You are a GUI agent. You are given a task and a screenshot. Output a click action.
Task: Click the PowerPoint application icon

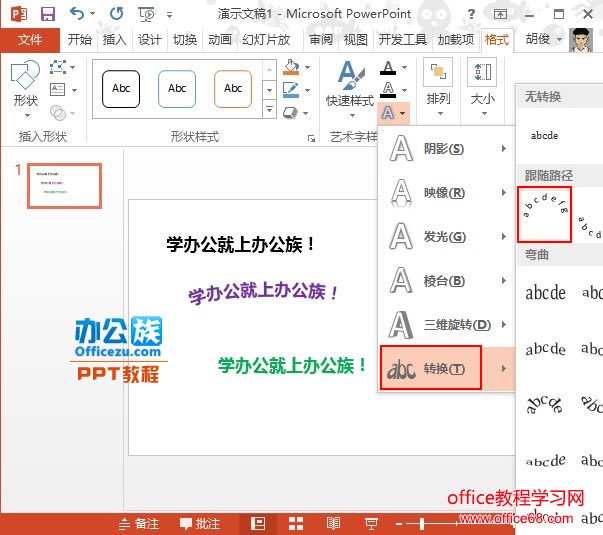pos(19,15)
